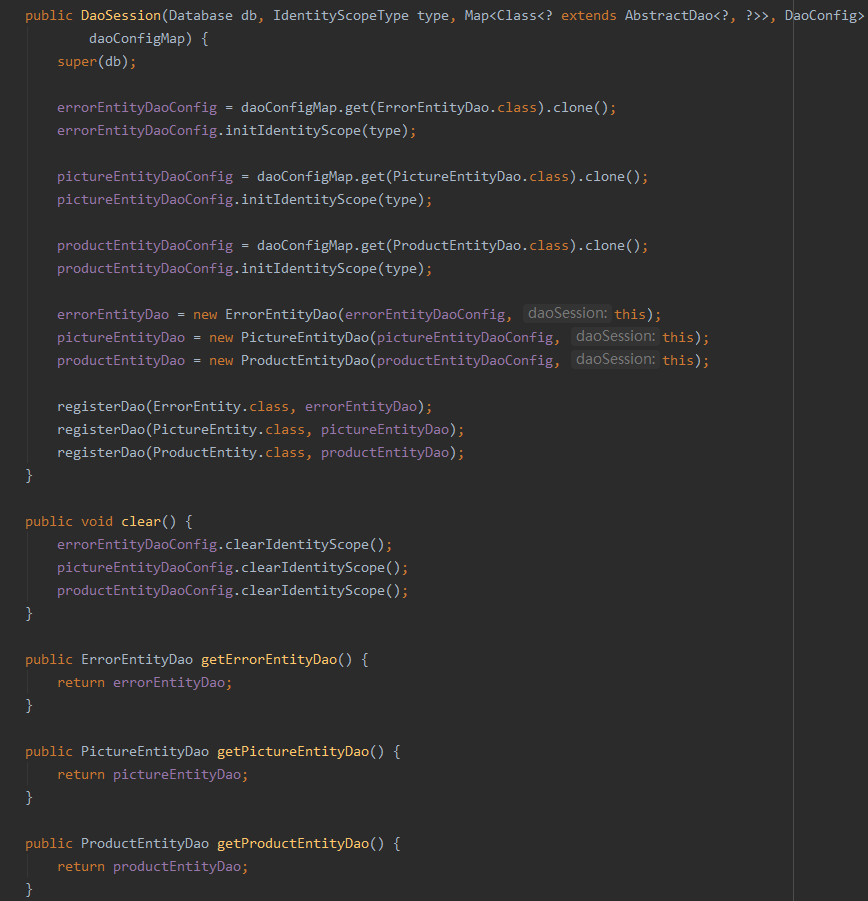Viewport: 868px width, 901px height.
Task: Click 'ErrorEntityDao.class' in the daoConfigMap.get line
Action: click(x=457, y=107)
